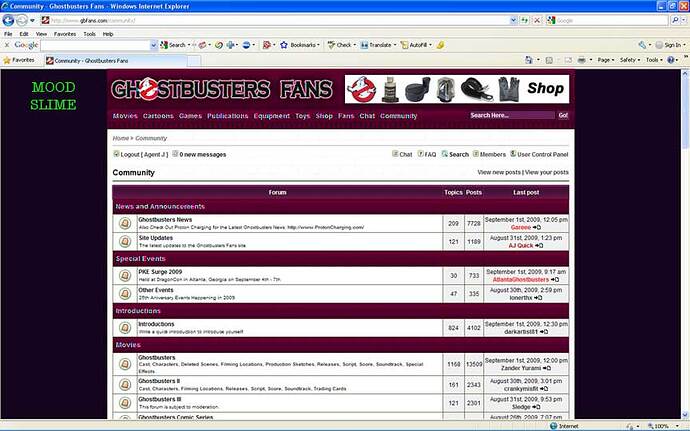Open the address bar URL history dropdown
Screen dimensions: 690x431
coord(513,20)
